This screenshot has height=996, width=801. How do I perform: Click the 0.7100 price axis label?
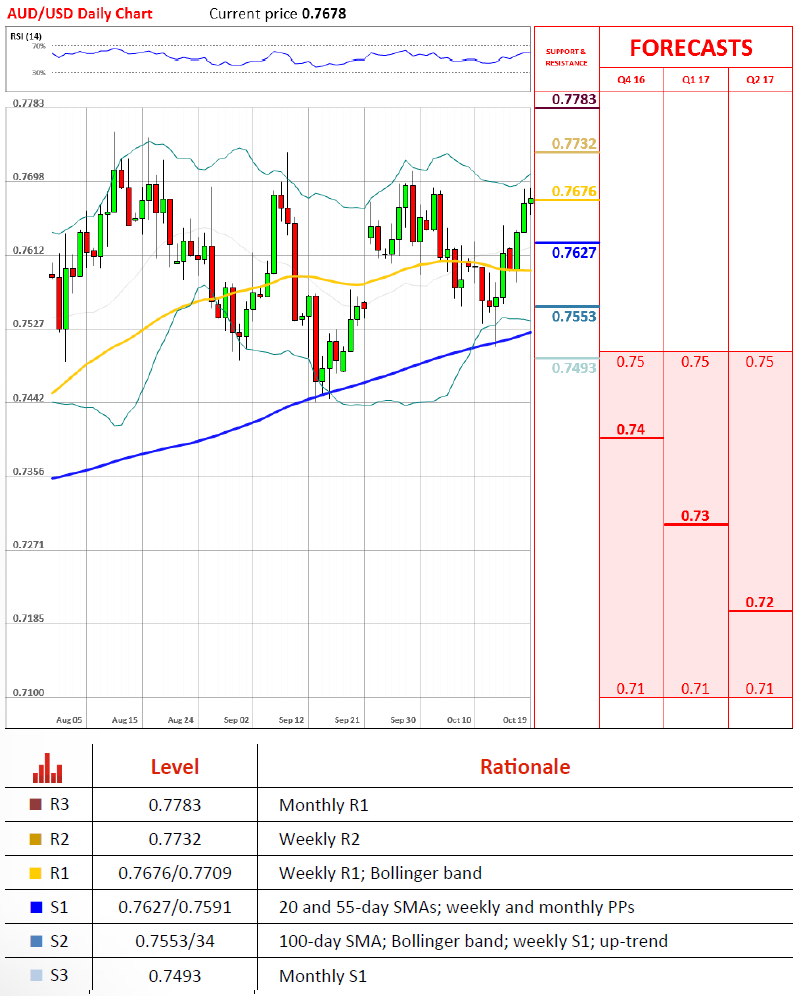[29, 692]
